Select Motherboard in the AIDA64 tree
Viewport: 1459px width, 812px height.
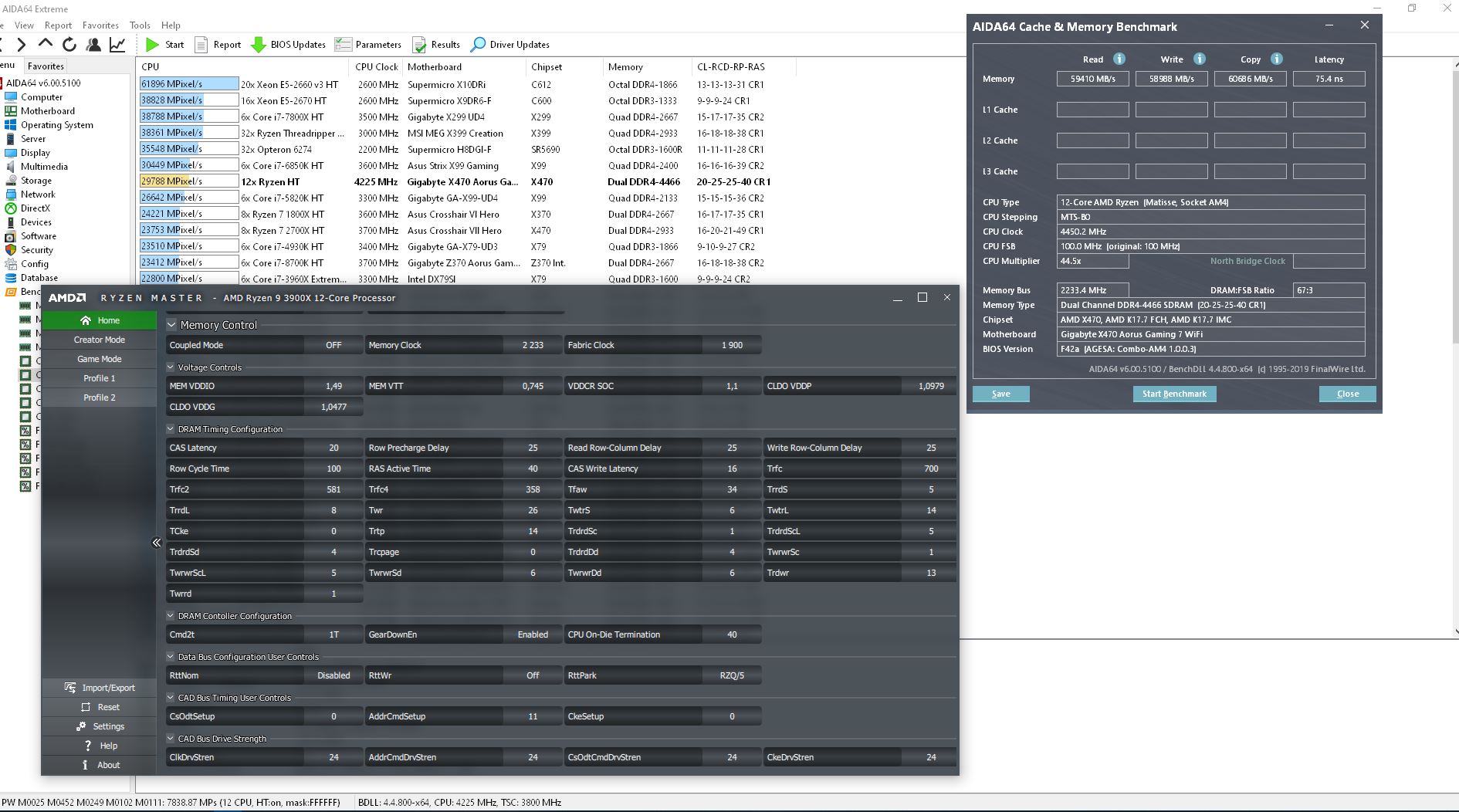(48, 111)
